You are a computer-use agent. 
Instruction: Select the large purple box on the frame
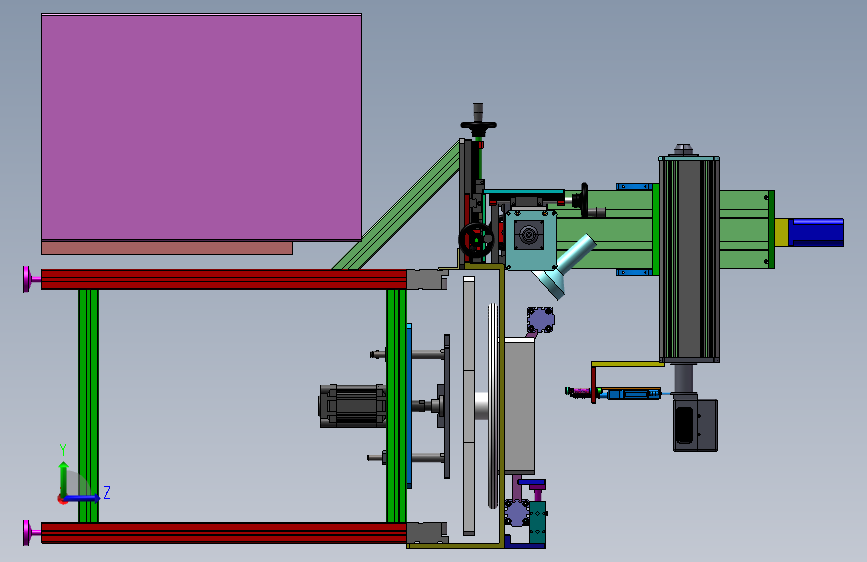tap(201, 127)
